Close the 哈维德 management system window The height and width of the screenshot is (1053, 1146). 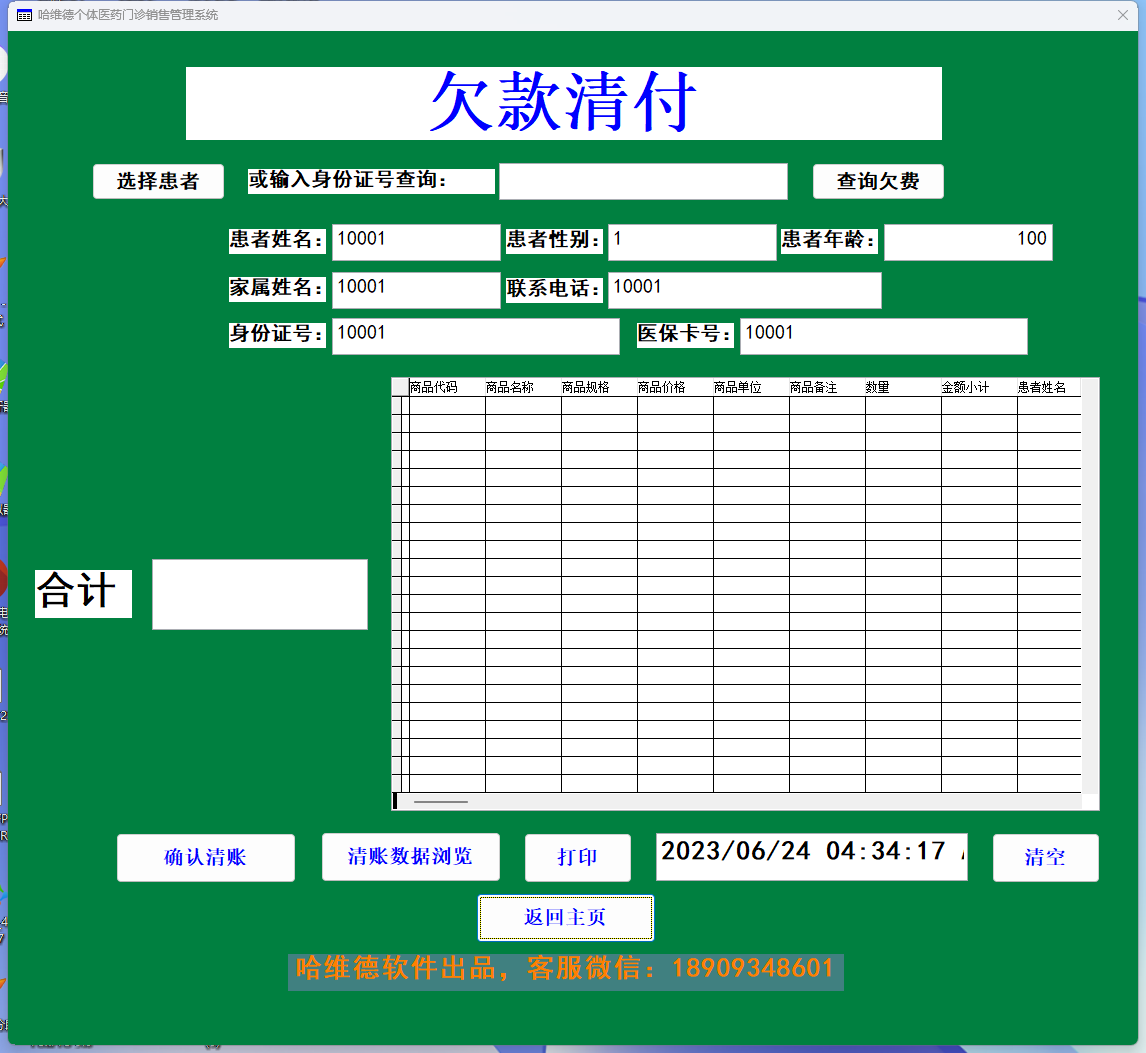click(x=1123, y=15)
